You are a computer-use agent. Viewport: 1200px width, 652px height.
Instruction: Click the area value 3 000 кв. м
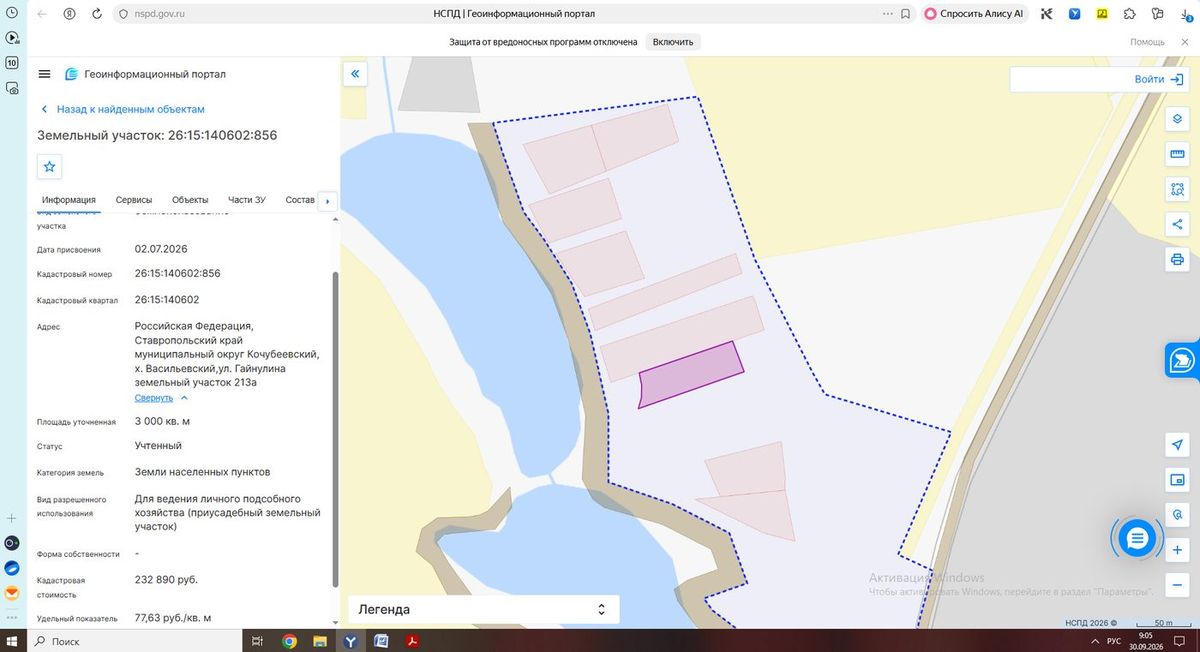click(x=162, y=421)
